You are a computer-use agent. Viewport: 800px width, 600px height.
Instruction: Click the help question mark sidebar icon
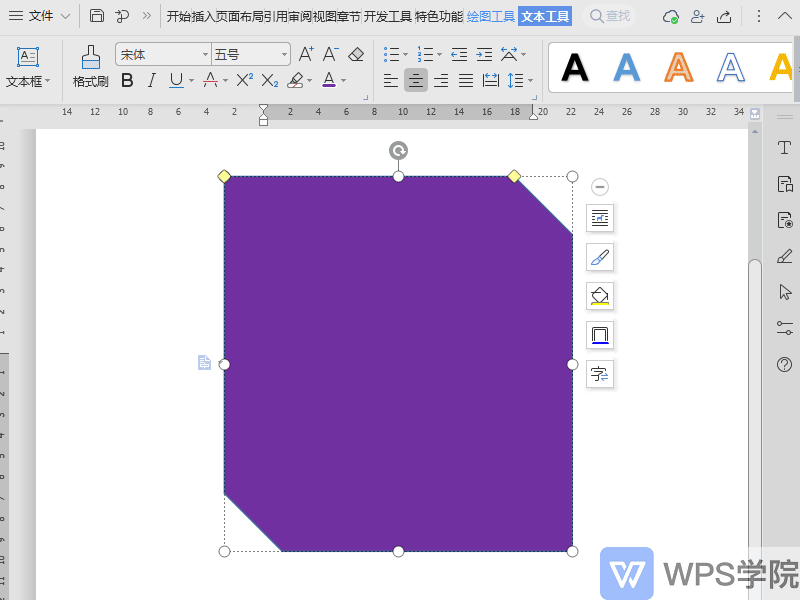pyautogui.click(x=785, y=364)
